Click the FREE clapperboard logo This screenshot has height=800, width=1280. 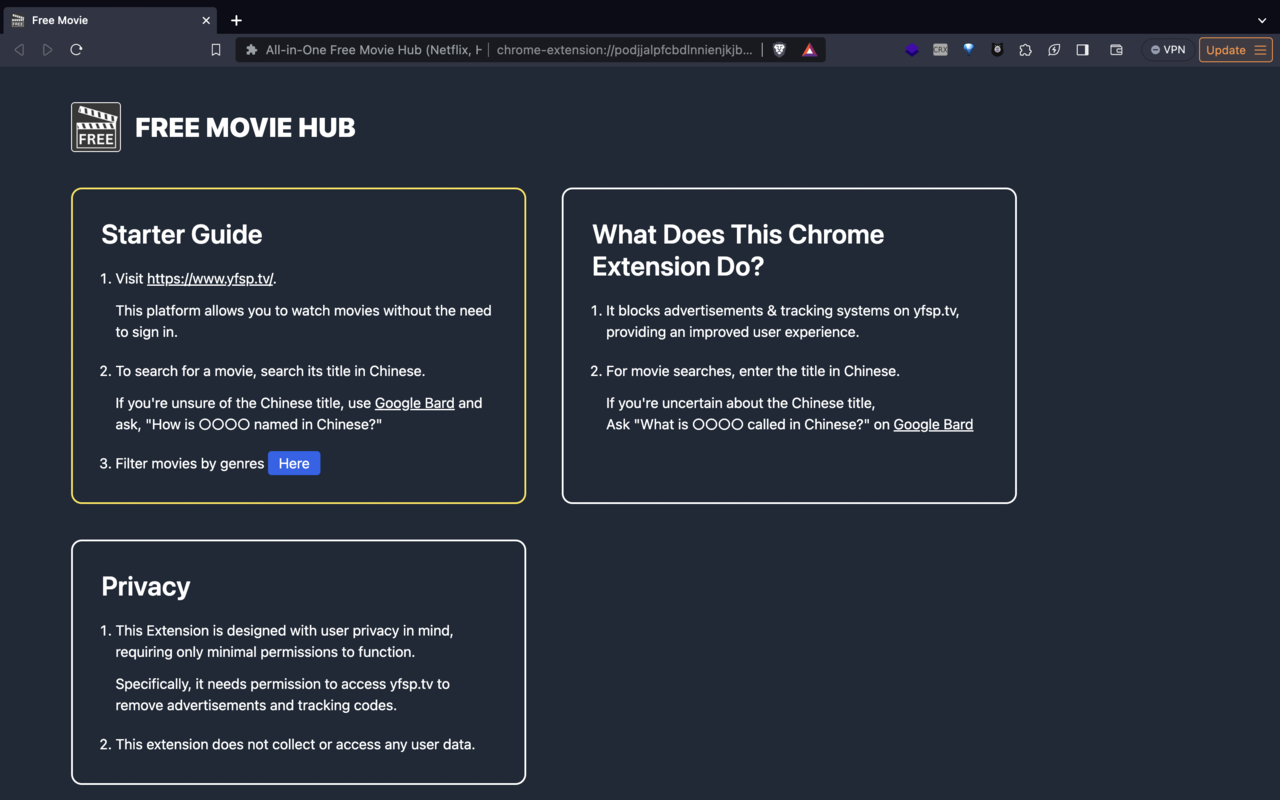click(x=96, y=127)
